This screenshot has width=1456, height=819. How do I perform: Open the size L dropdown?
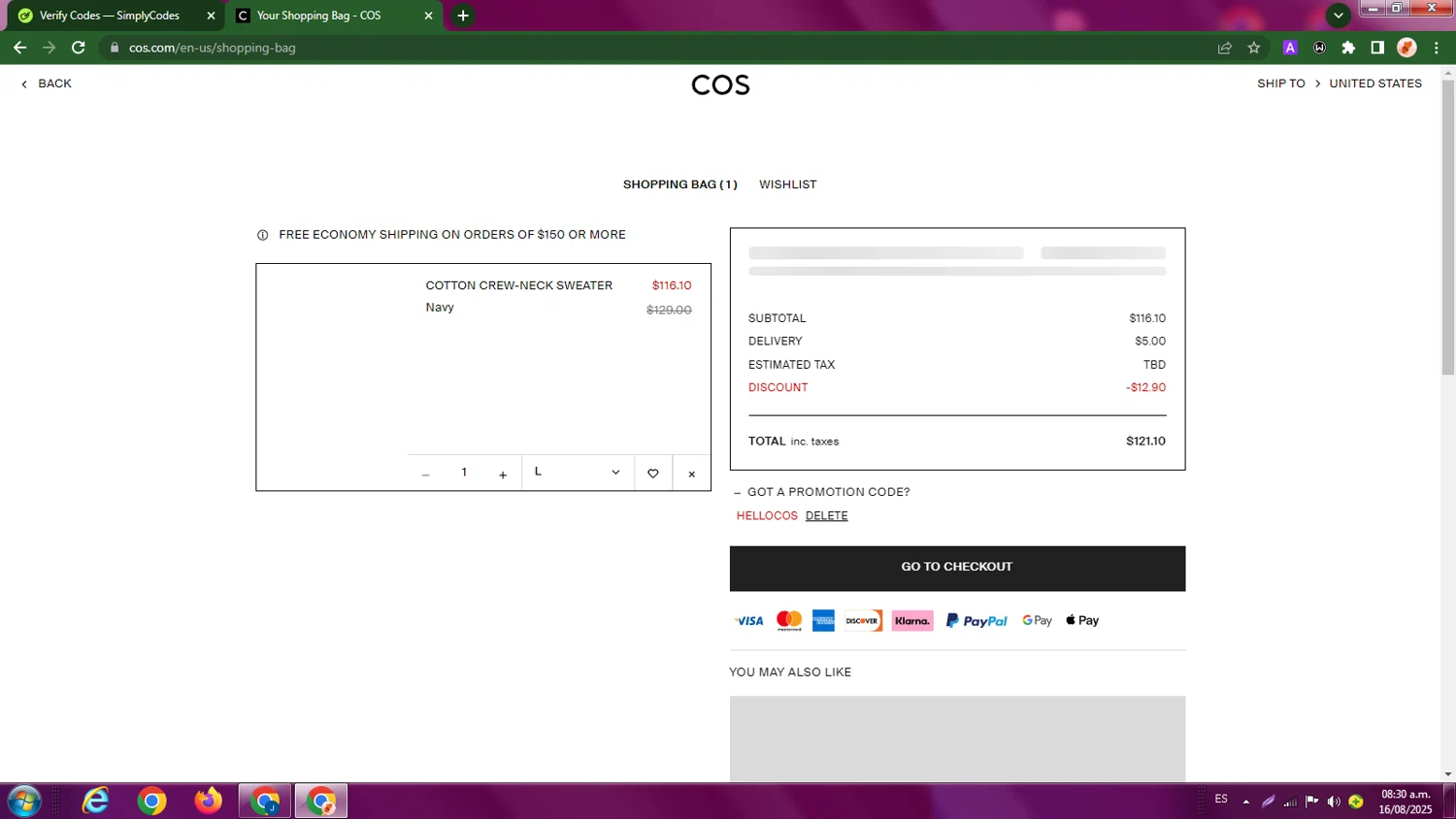pos(578,473)
